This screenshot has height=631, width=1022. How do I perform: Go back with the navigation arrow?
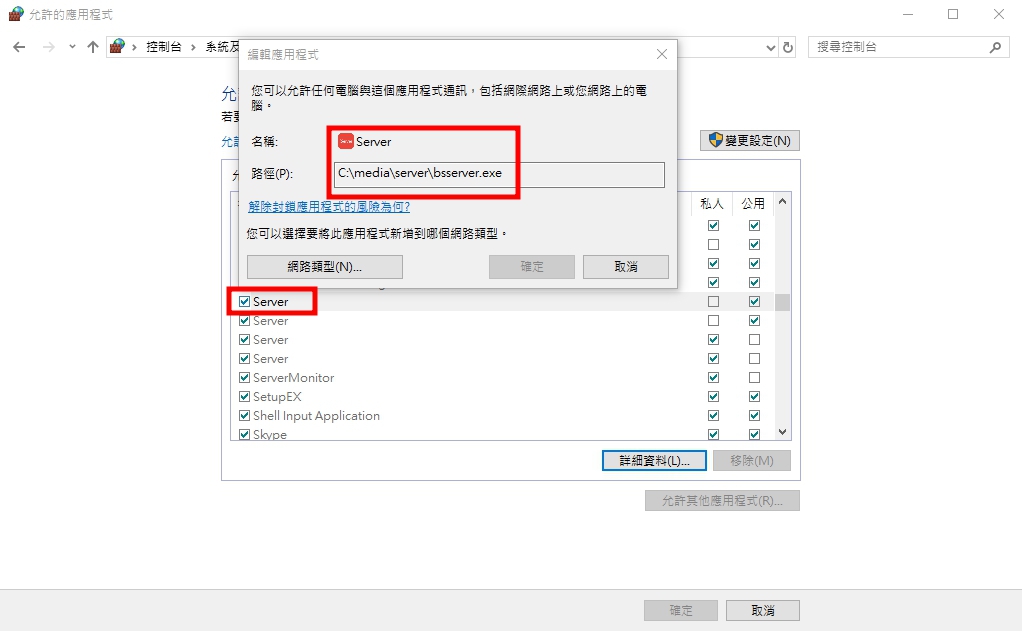20,47
